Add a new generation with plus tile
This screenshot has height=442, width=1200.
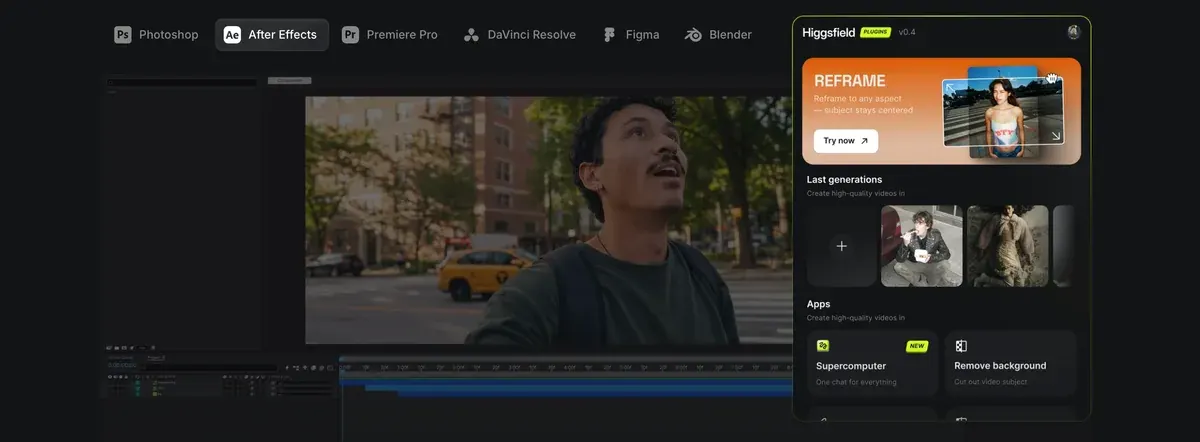841,246
